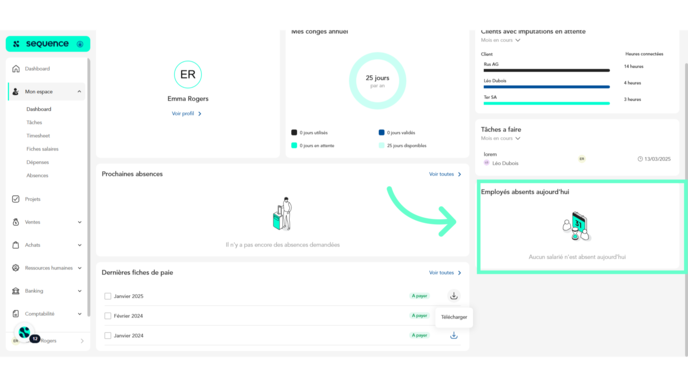Click A payer badge on Février 2024 row
The height and width of the screenshot is (387, 688).
tap(419, 315)
